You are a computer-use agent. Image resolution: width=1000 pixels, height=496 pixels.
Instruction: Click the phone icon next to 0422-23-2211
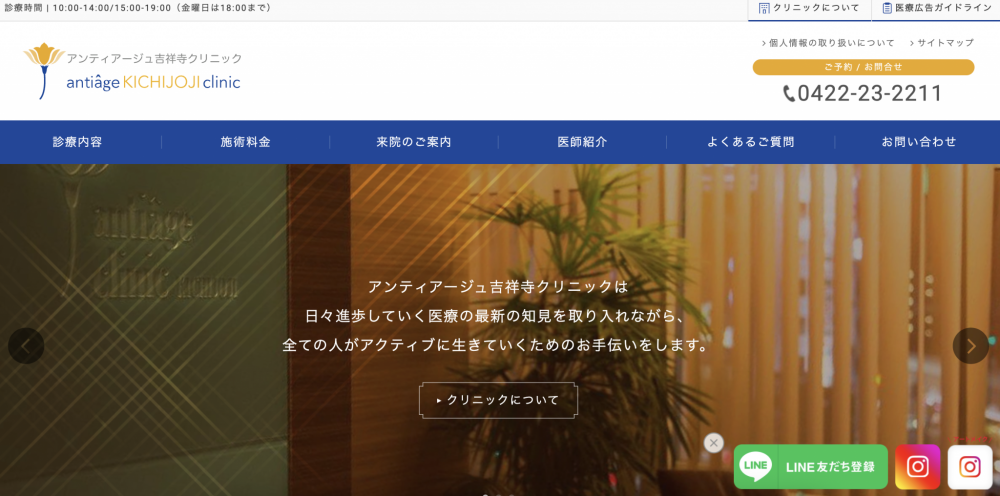coord(789,94)
